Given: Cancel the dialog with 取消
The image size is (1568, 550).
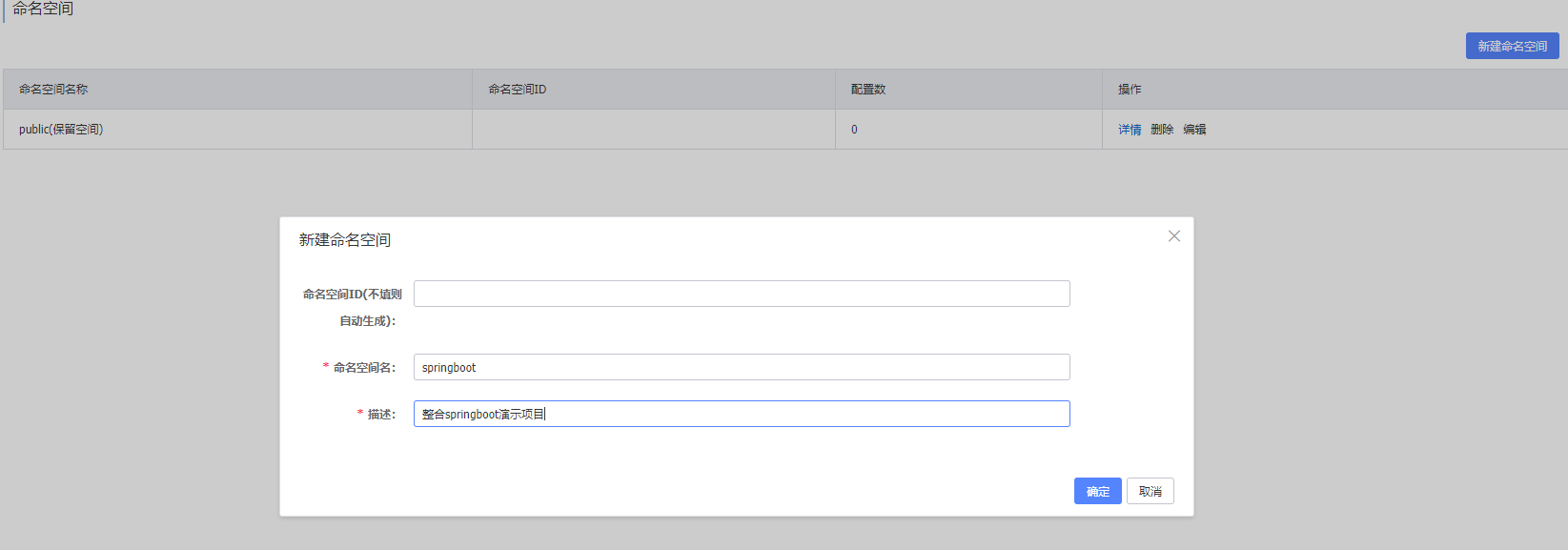Looking at the screenshot, I should pyautogui.click(x=1151, y=491).
